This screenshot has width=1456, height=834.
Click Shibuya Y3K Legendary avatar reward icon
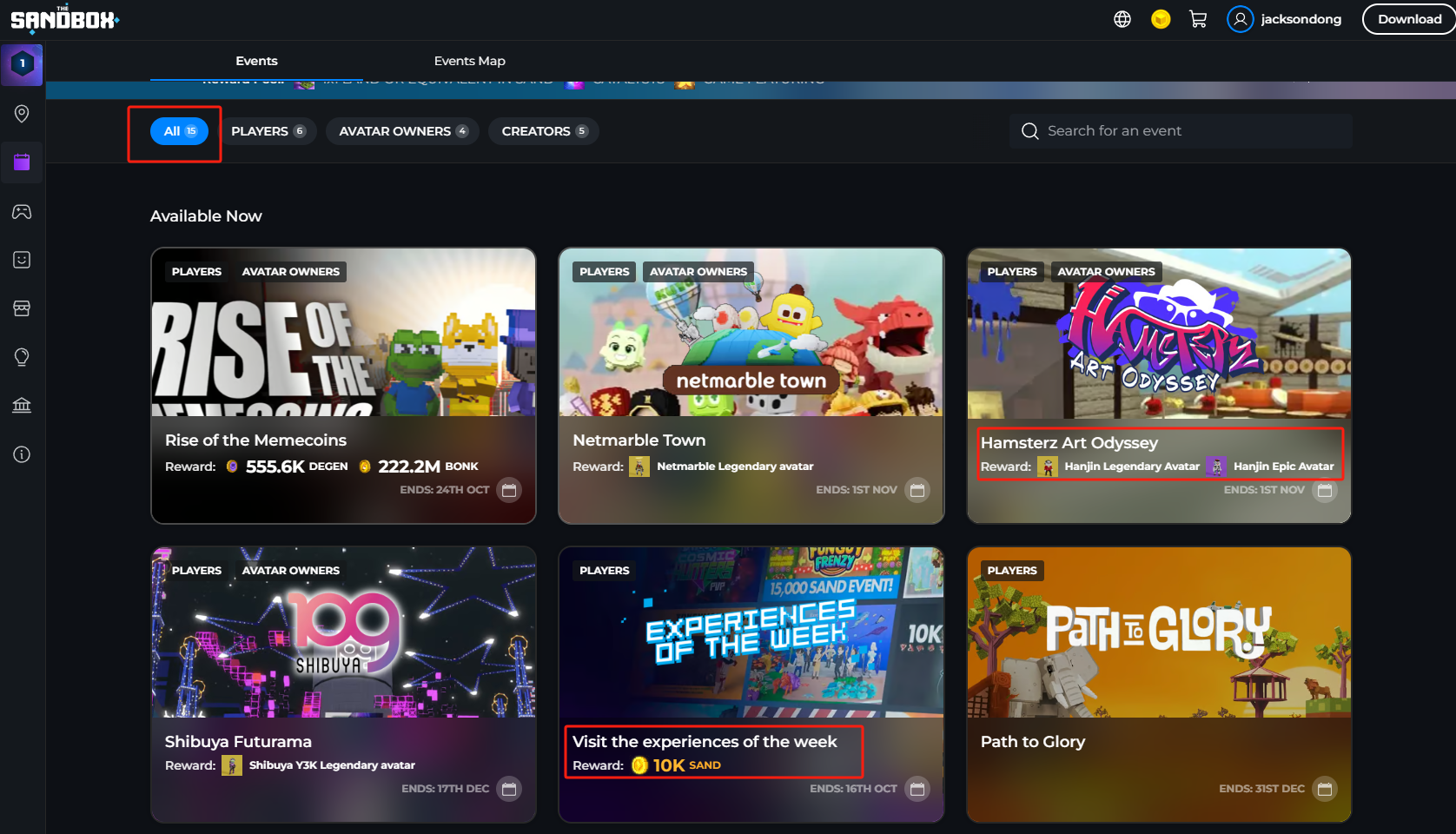[232, 765]
